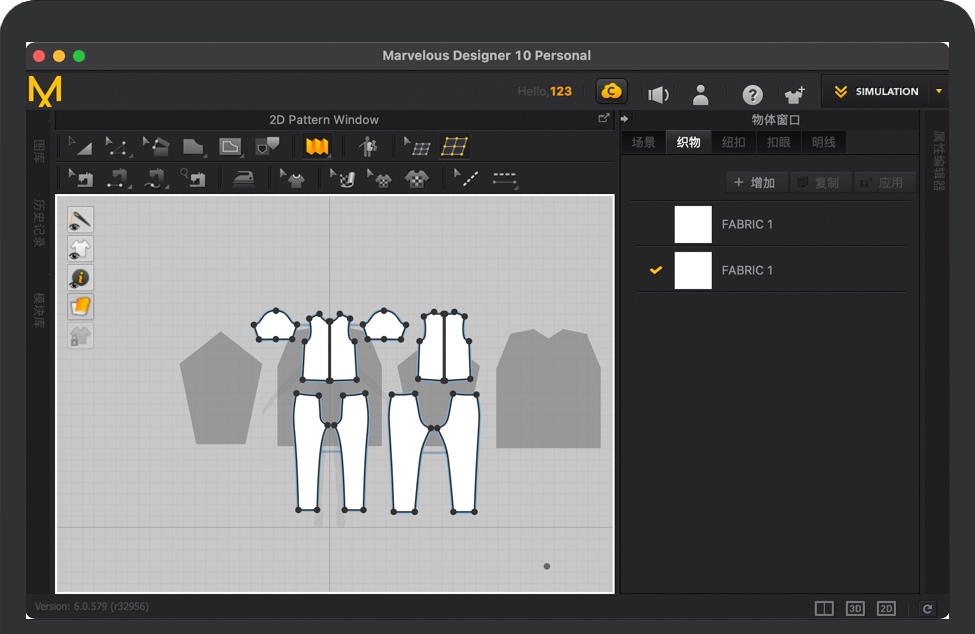This screenshot has height=634, width=975.
Task: Click the steam iron tool icon
Action: [x=243, y=179]
